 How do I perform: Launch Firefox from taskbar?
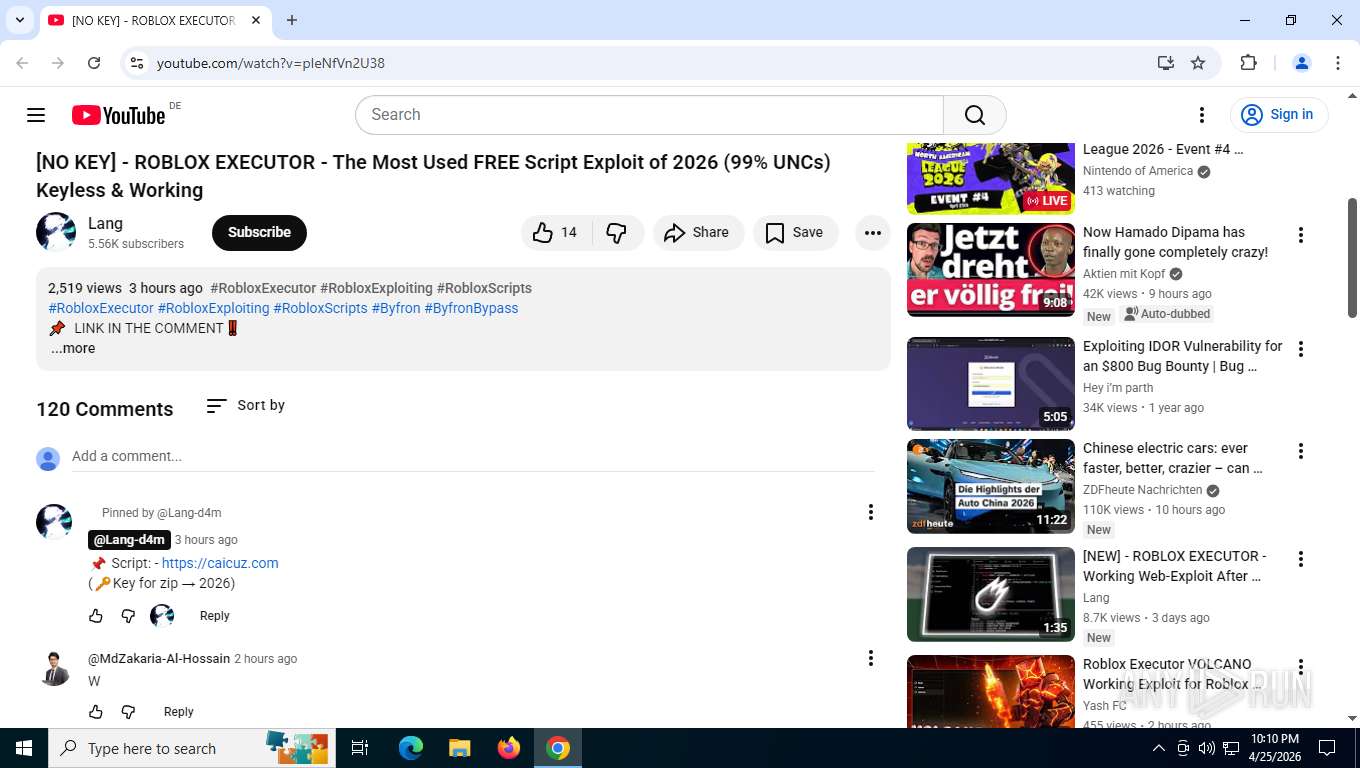point(509,748)
